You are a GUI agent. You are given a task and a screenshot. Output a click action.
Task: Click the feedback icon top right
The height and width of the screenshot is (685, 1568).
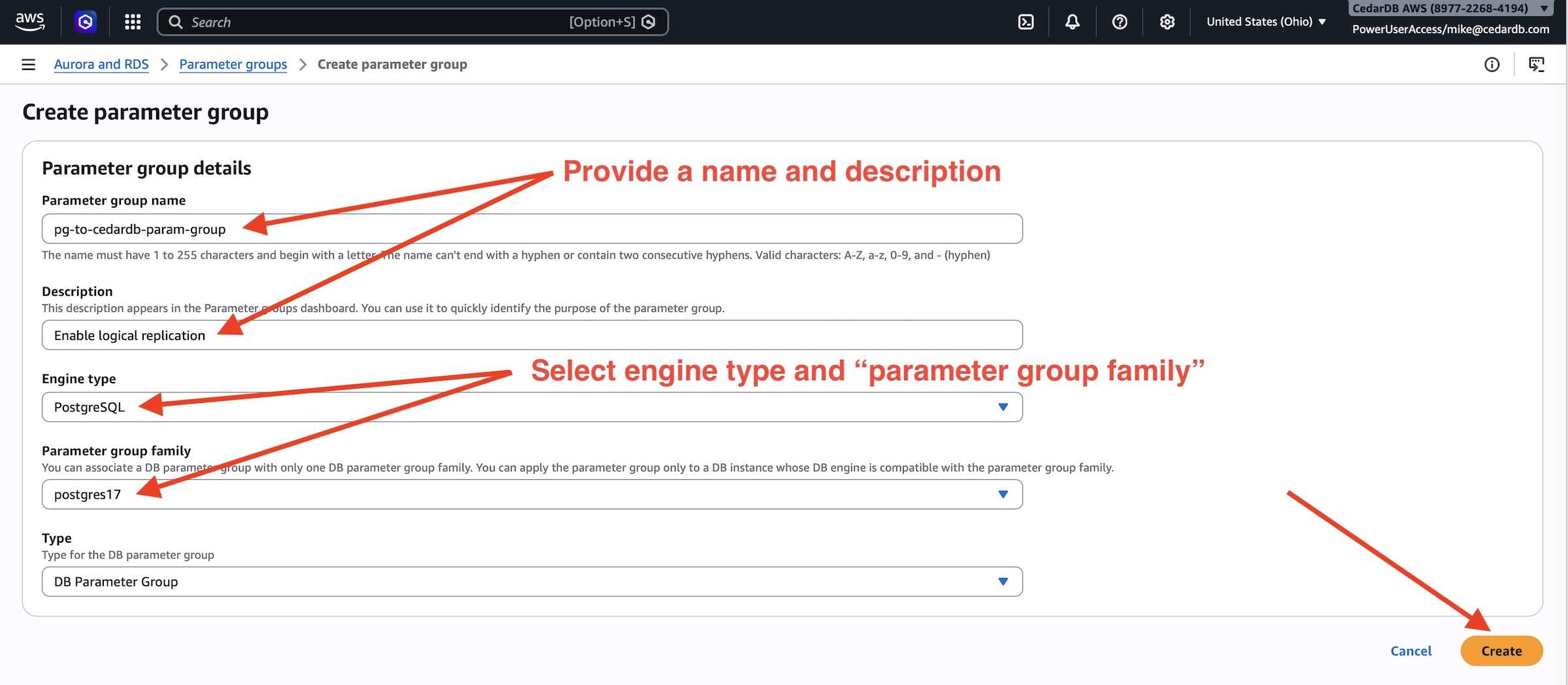1537,64
